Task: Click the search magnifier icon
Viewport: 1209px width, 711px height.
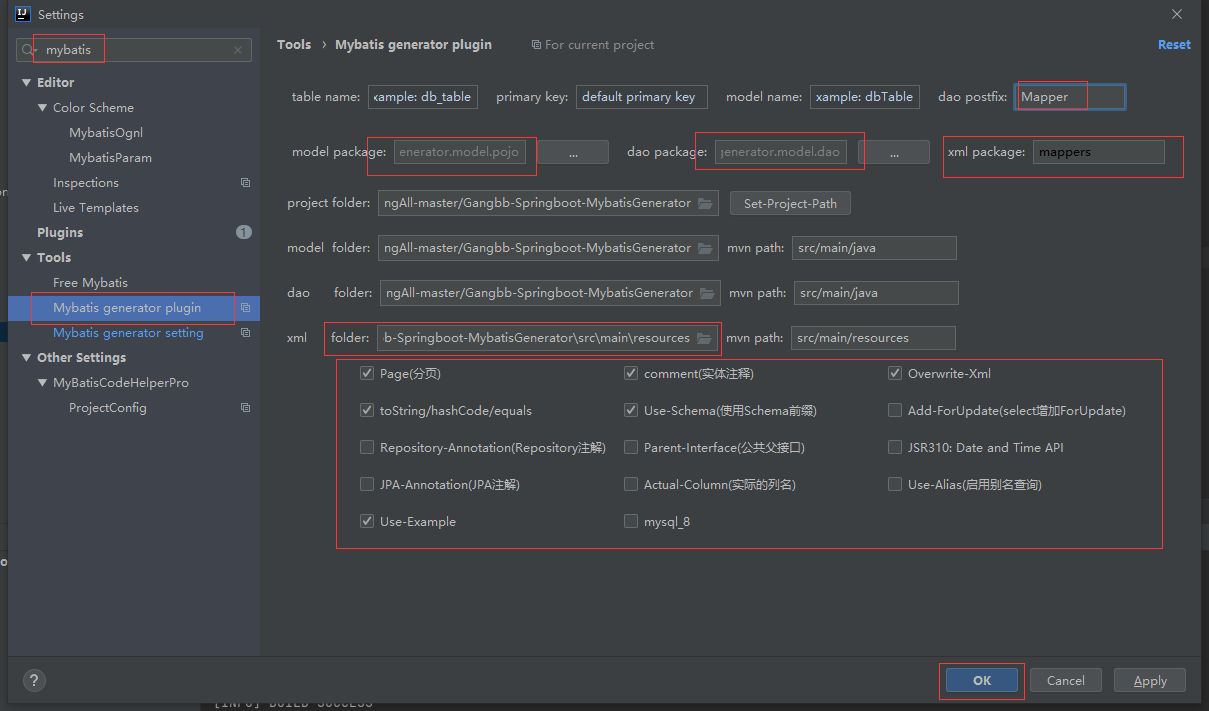Action: 28,50
